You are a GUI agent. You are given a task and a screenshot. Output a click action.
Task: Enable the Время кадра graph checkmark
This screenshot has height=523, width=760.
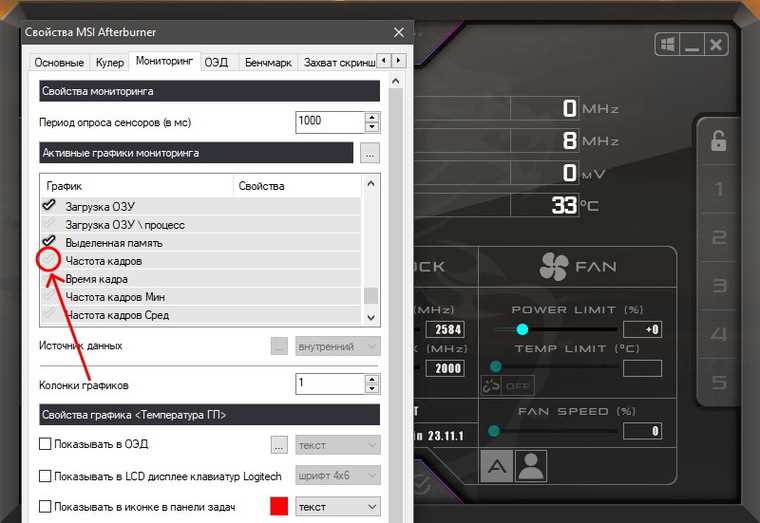(49, 278)
